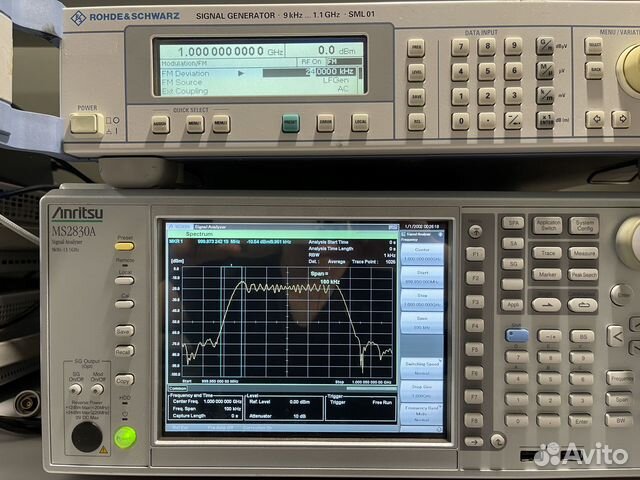
Task: Click the Center Freq. value in the Anritsu parameter panel
Action: 223,402
